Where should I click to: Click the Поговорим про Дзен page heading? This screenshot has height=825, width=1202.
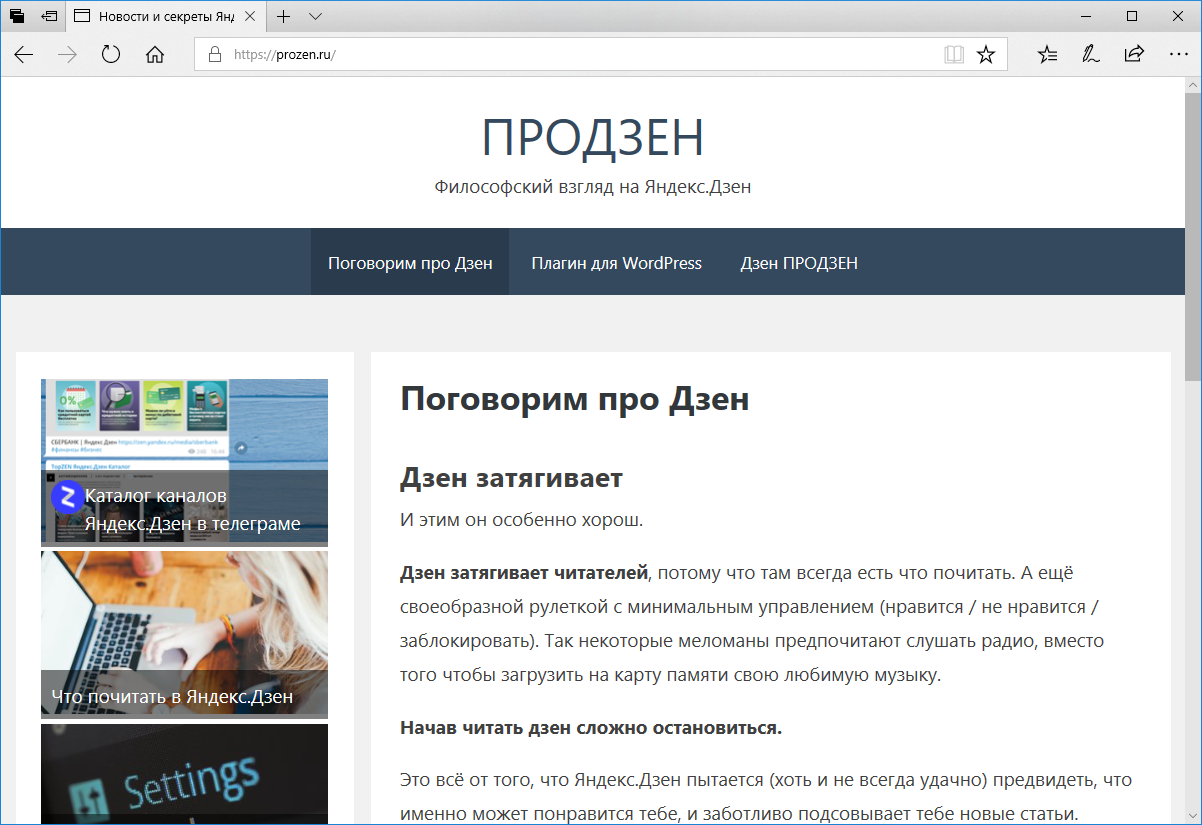click(x=575, y=399)
